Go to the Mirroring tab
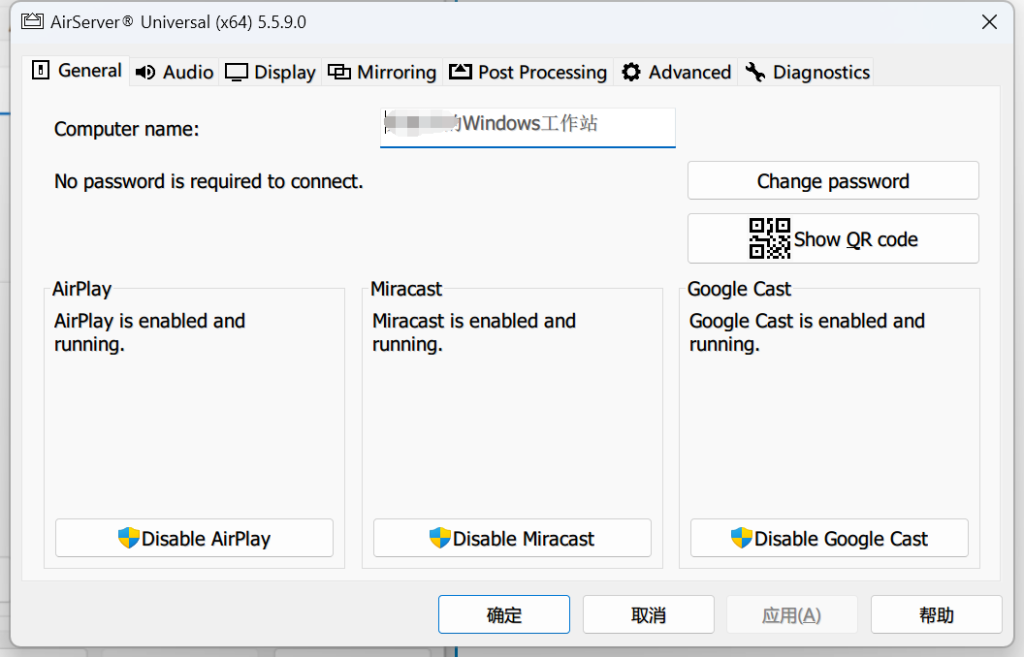Screen dimensions: 1024x657 pyautogui.click(x=382, y=72)
